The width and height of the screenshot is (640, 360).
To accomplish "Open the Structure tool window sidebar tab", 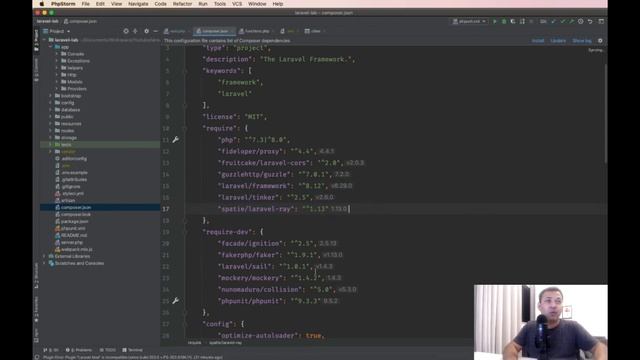I will click(x=36, y=276).
